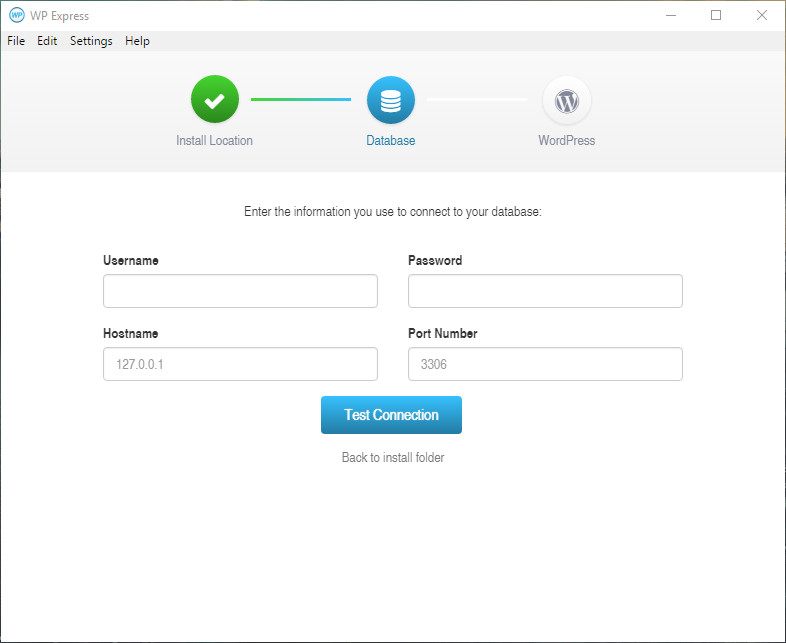Select the blue Database step icon
Screen dimensions: 786x643
click(390, 100)
